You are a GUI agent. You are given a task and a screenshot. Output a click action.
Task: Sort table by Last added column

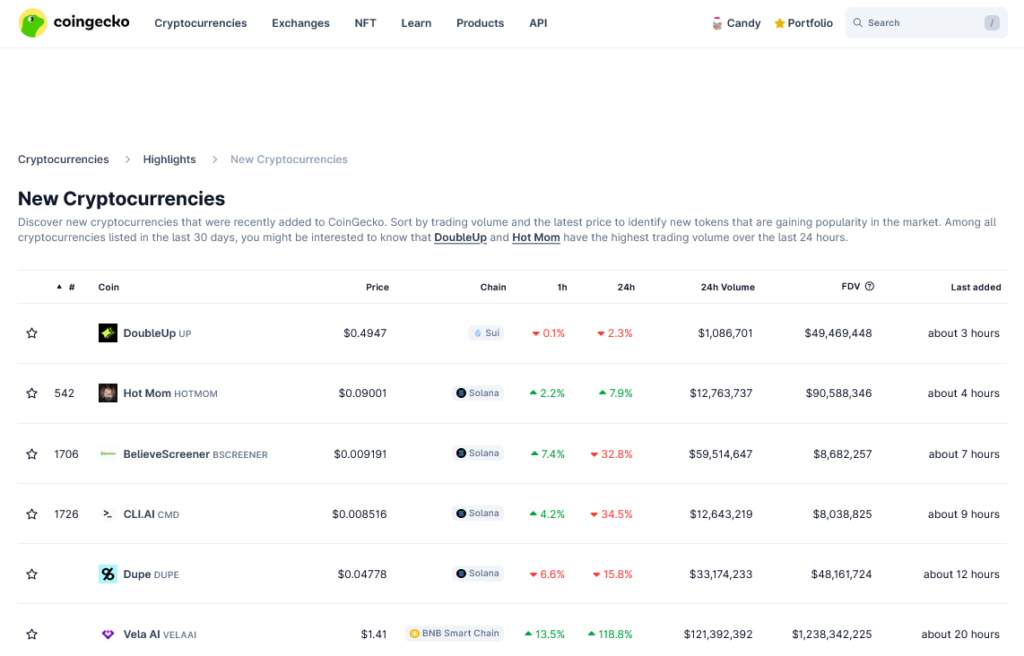(976, 287)
